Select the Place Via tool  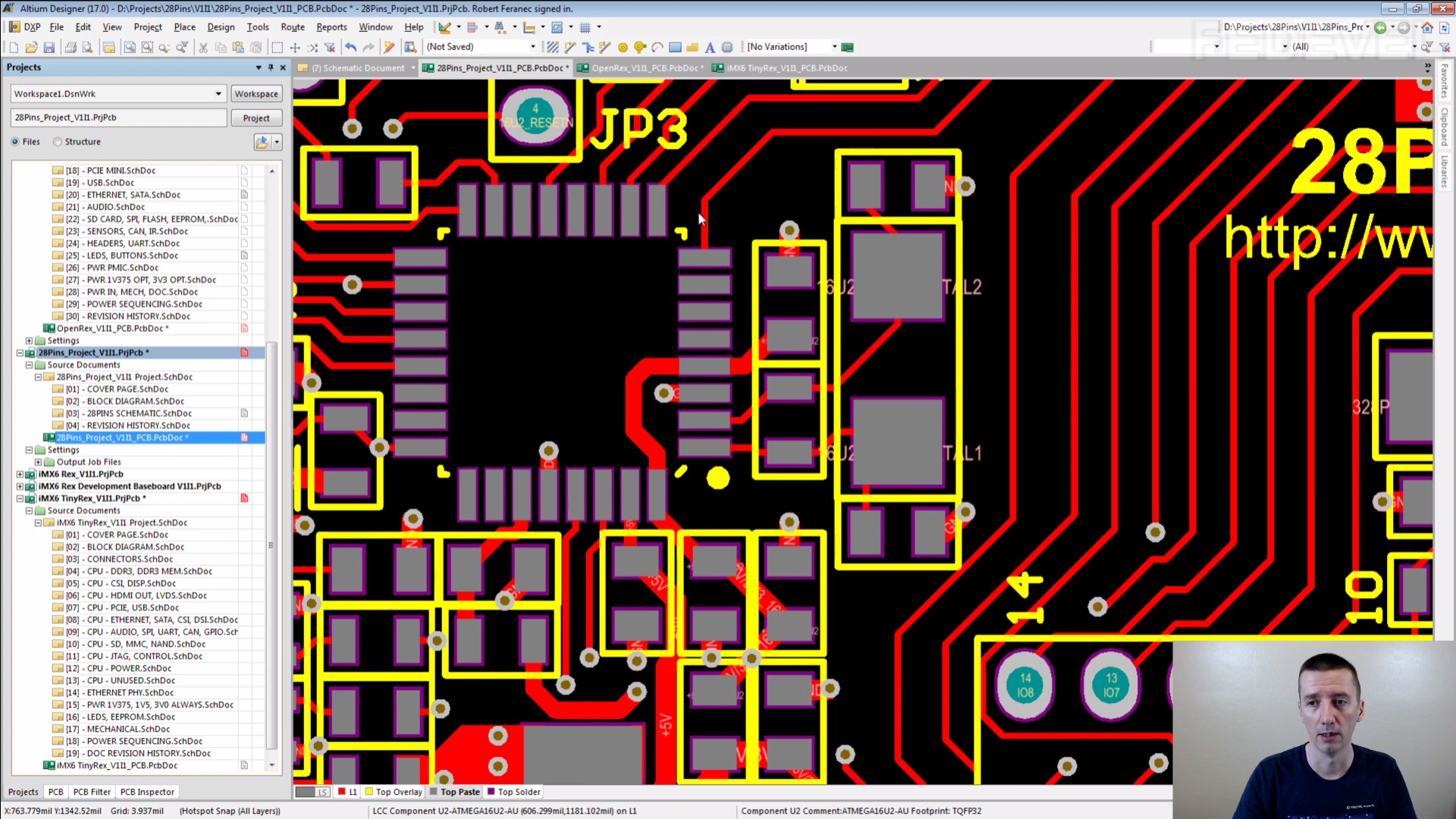(640, 47)
